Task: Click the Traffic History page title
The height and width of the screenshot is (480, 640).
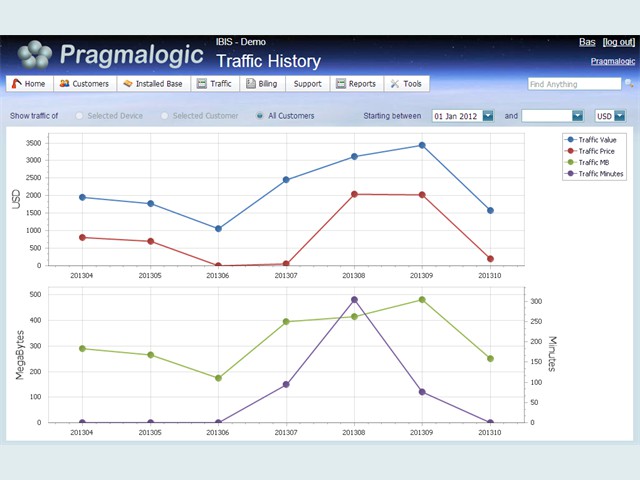Action: (x=269, y=61)
